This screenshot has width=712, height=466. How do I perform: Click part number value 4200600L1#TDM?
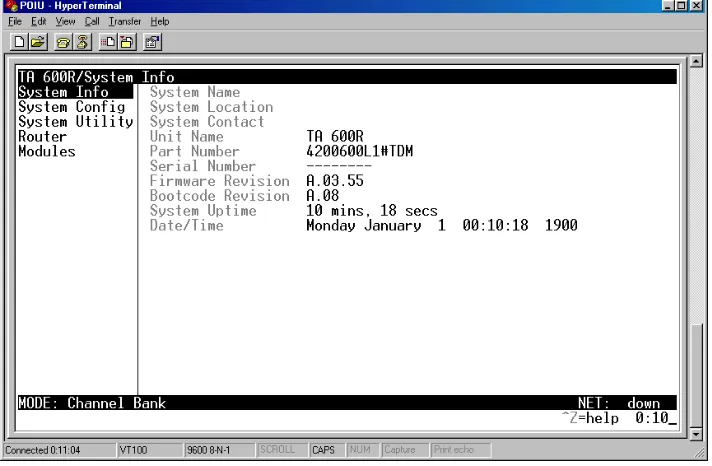point(360,151)
